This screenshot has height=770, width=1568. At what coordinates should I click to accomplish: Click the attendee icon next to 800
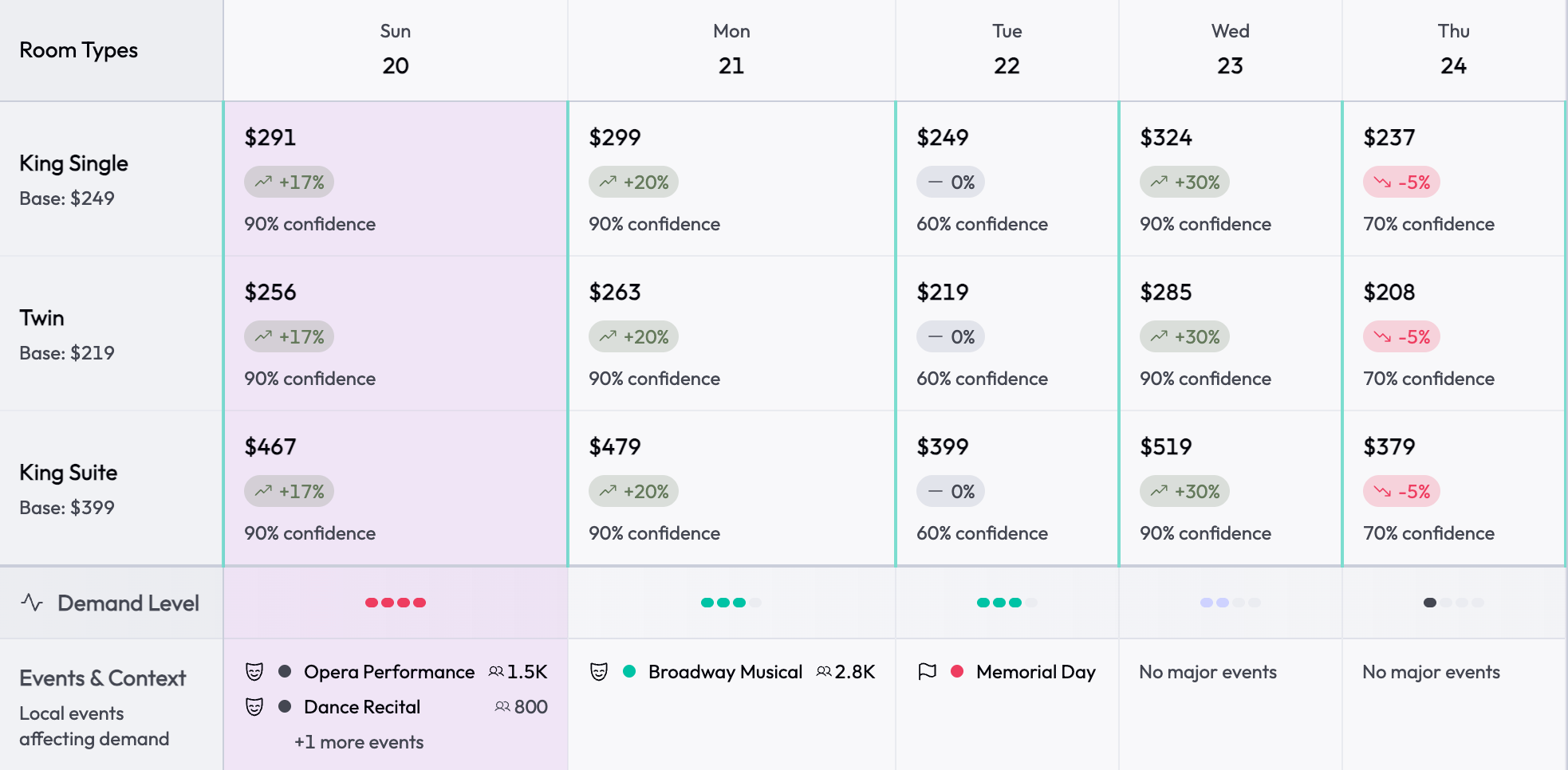pyautogui.click(x=502, y=707)
